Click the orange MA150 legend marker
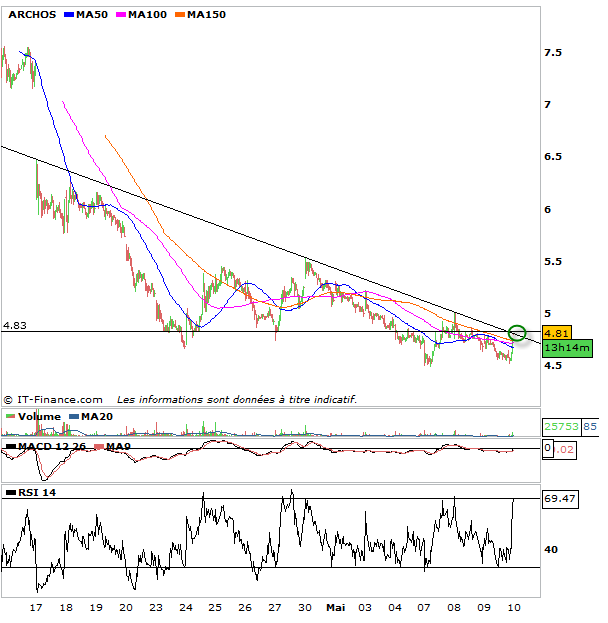This screenshot has width=608, height=623. [181, 15]
